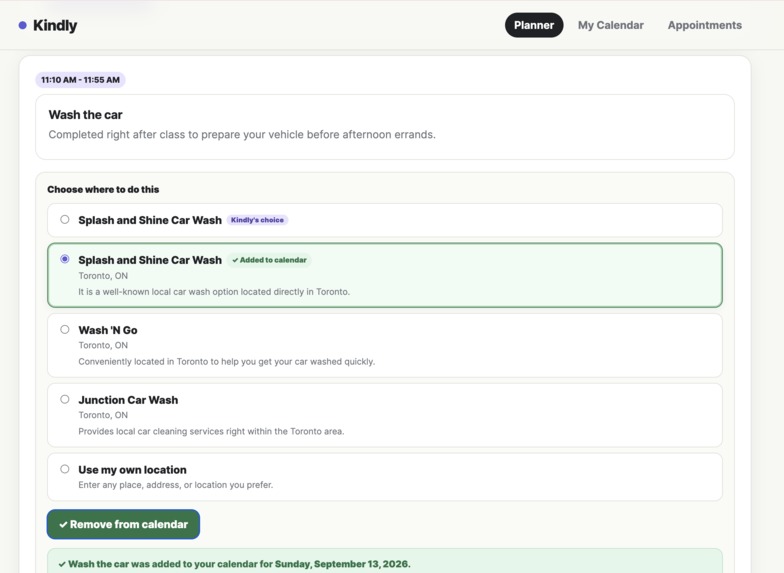Click the Choose where to do this heading
The image size is (784, 573).
coord(103,190)
